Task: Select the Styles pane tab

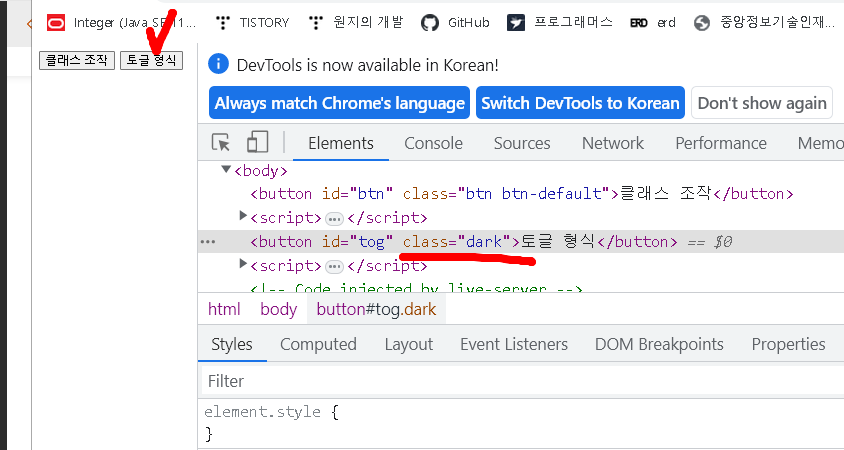Action: (x=232, y=344)
